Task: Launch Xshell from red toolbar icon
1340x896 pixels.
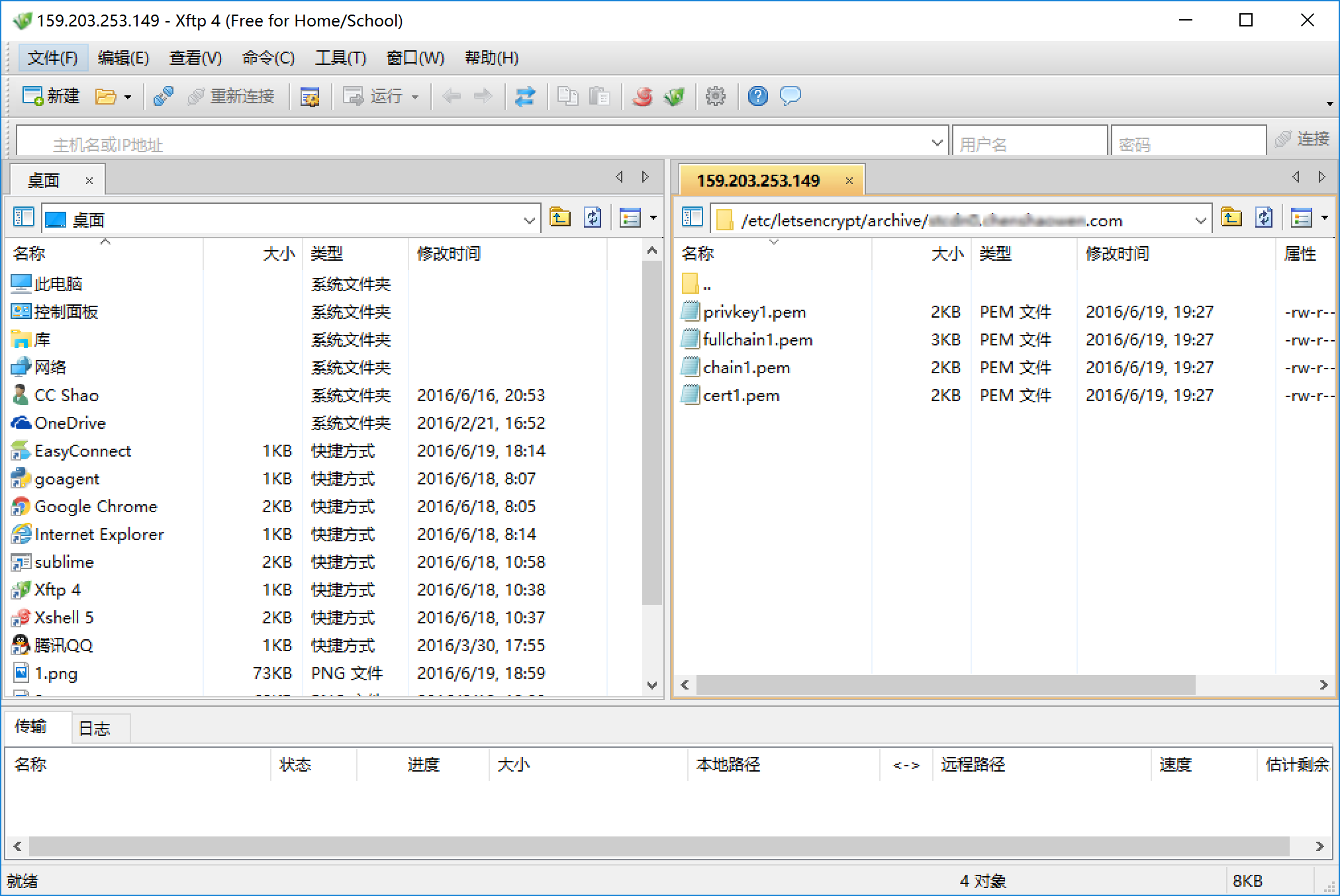Action: [642, 97]
